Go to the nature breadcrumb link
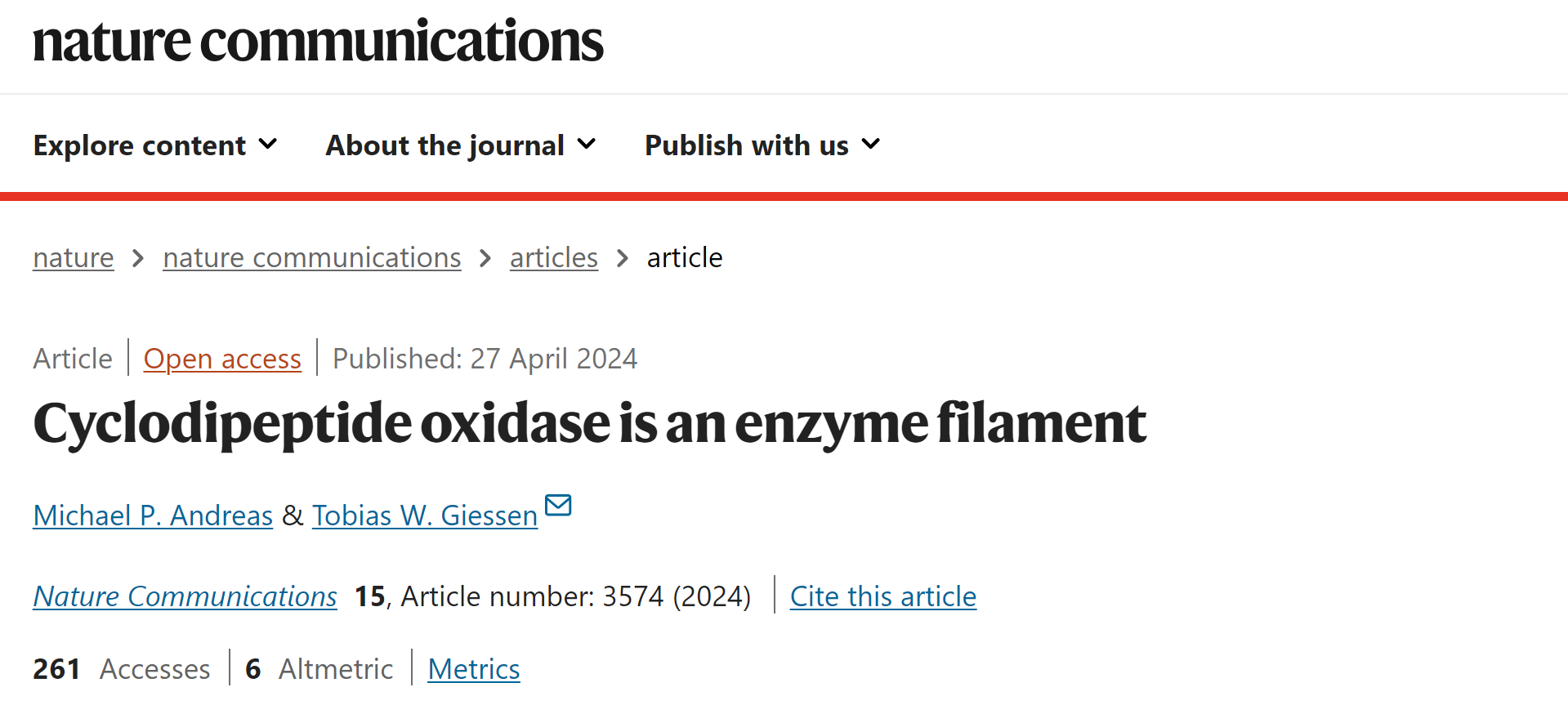Image resolution: width=1568 pixels, height=723 pixels. [74, 258]
